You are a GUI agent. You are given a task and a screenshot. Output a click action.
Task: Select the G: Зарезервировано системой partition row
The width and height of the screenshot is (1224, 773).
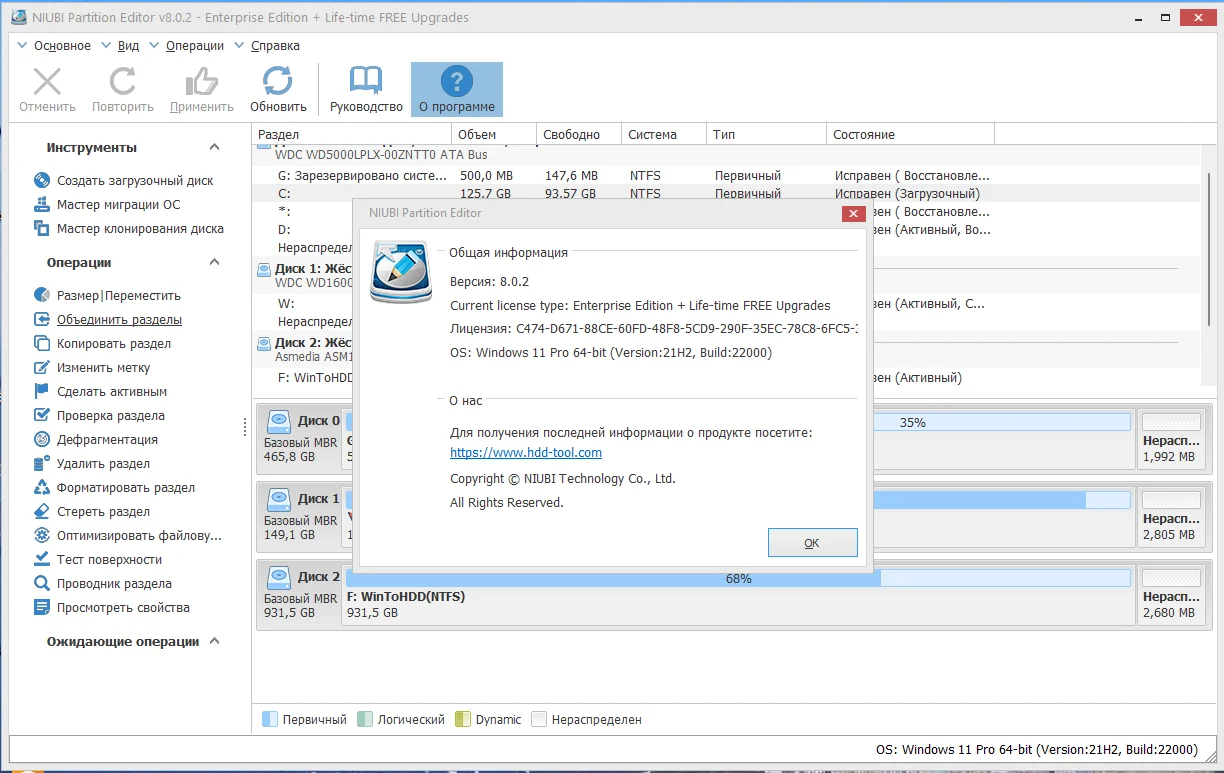tap(726, 176)
